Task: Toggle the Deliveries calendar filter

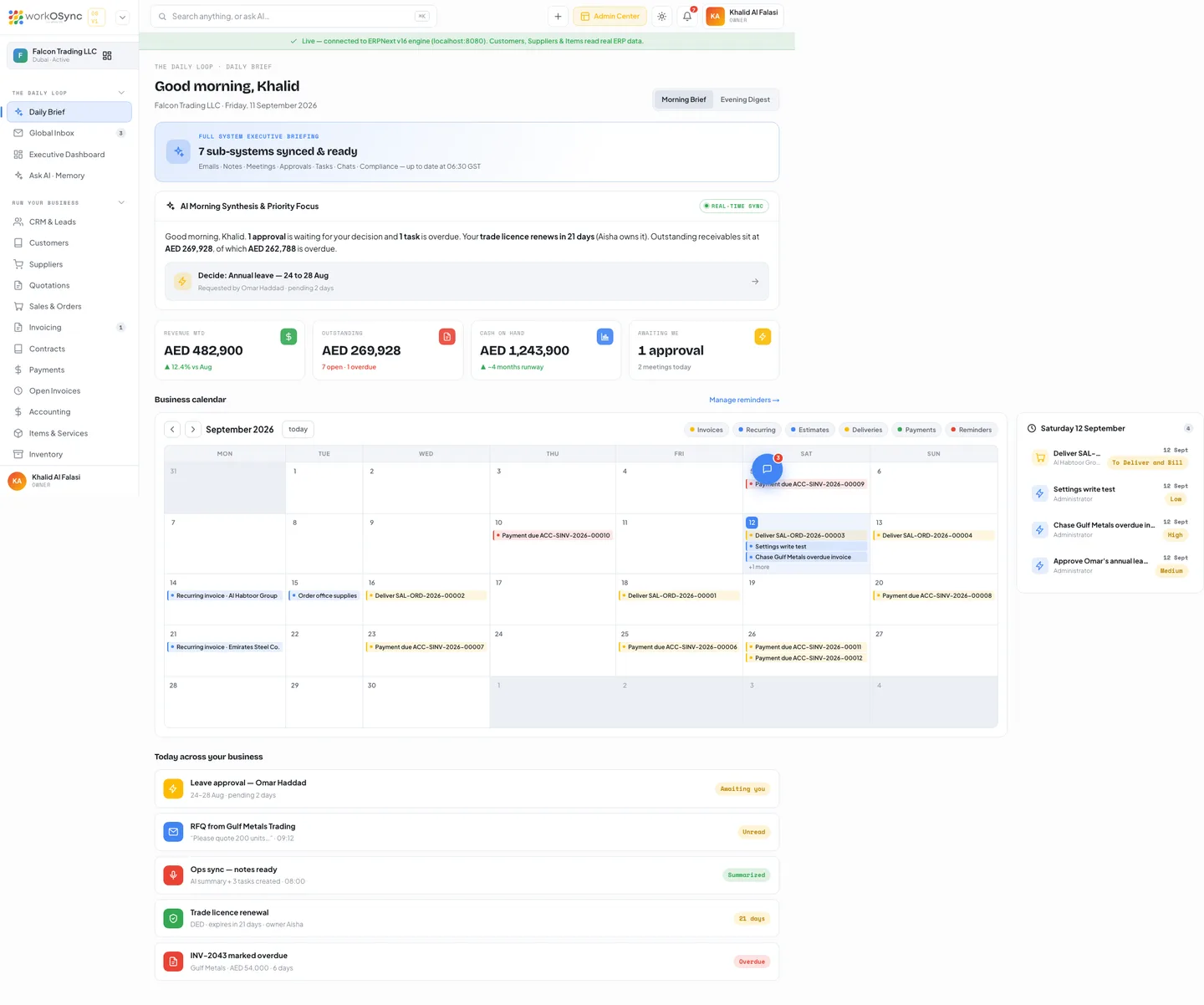Action: [x=863, y=430]
